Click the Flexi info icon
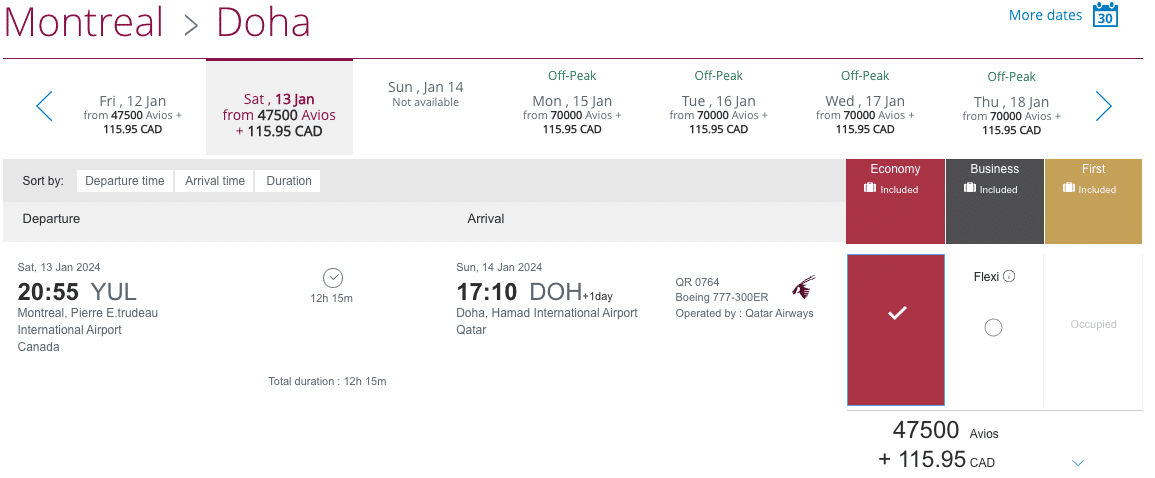Image resolution: width=1155 pixels, height=478 pixels. coord(1009,276)
